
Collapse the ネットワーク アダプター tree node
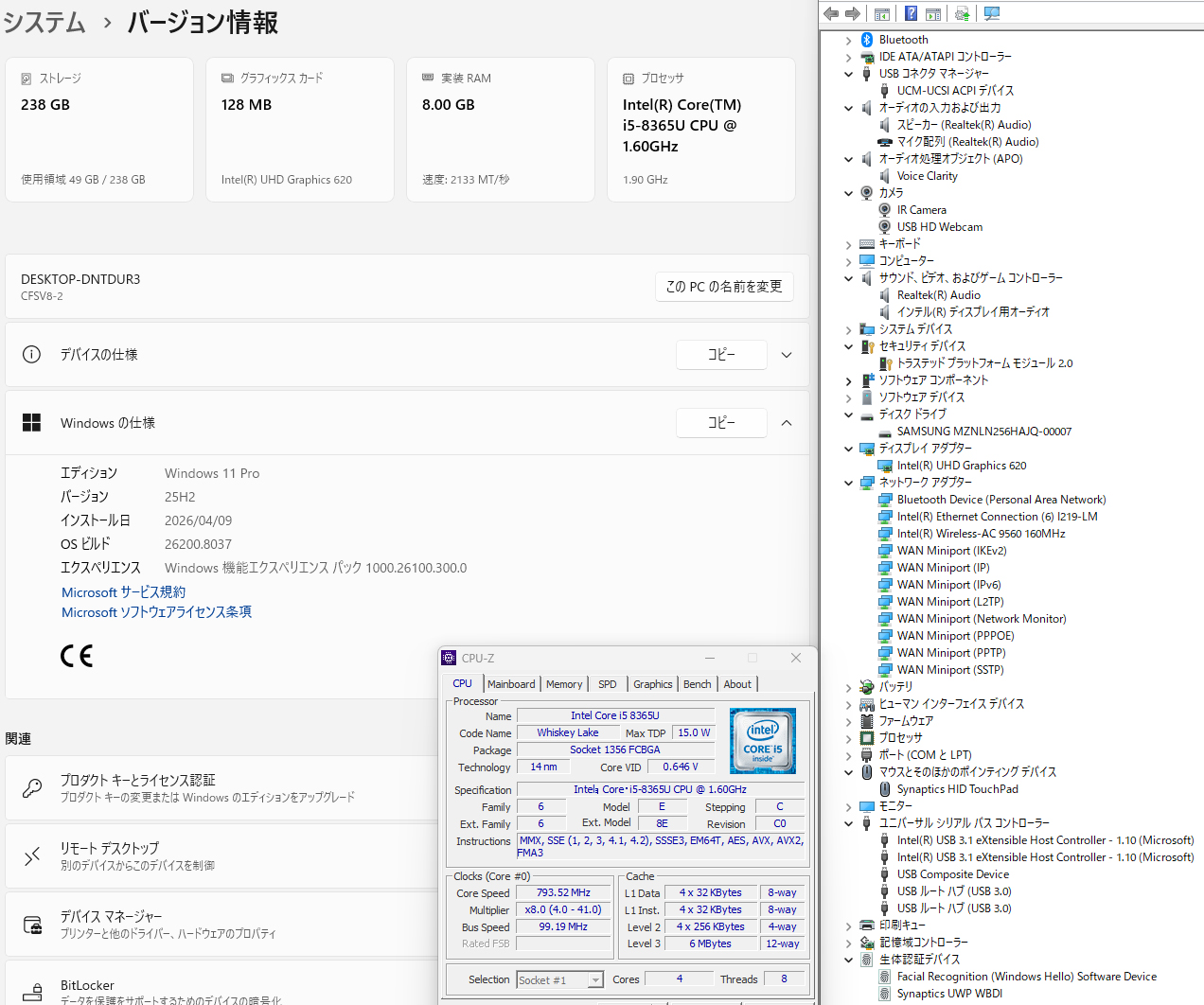coord(848,482)
